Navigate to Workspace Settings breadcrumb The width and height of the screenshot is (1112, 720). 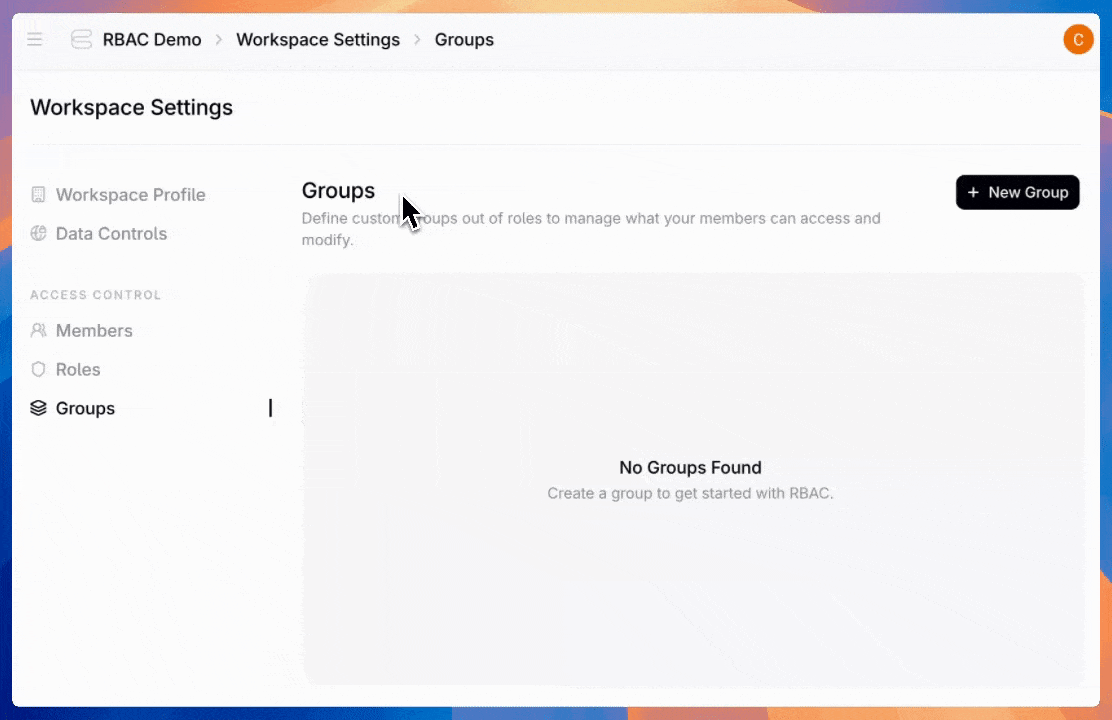(x=318, y=40)
